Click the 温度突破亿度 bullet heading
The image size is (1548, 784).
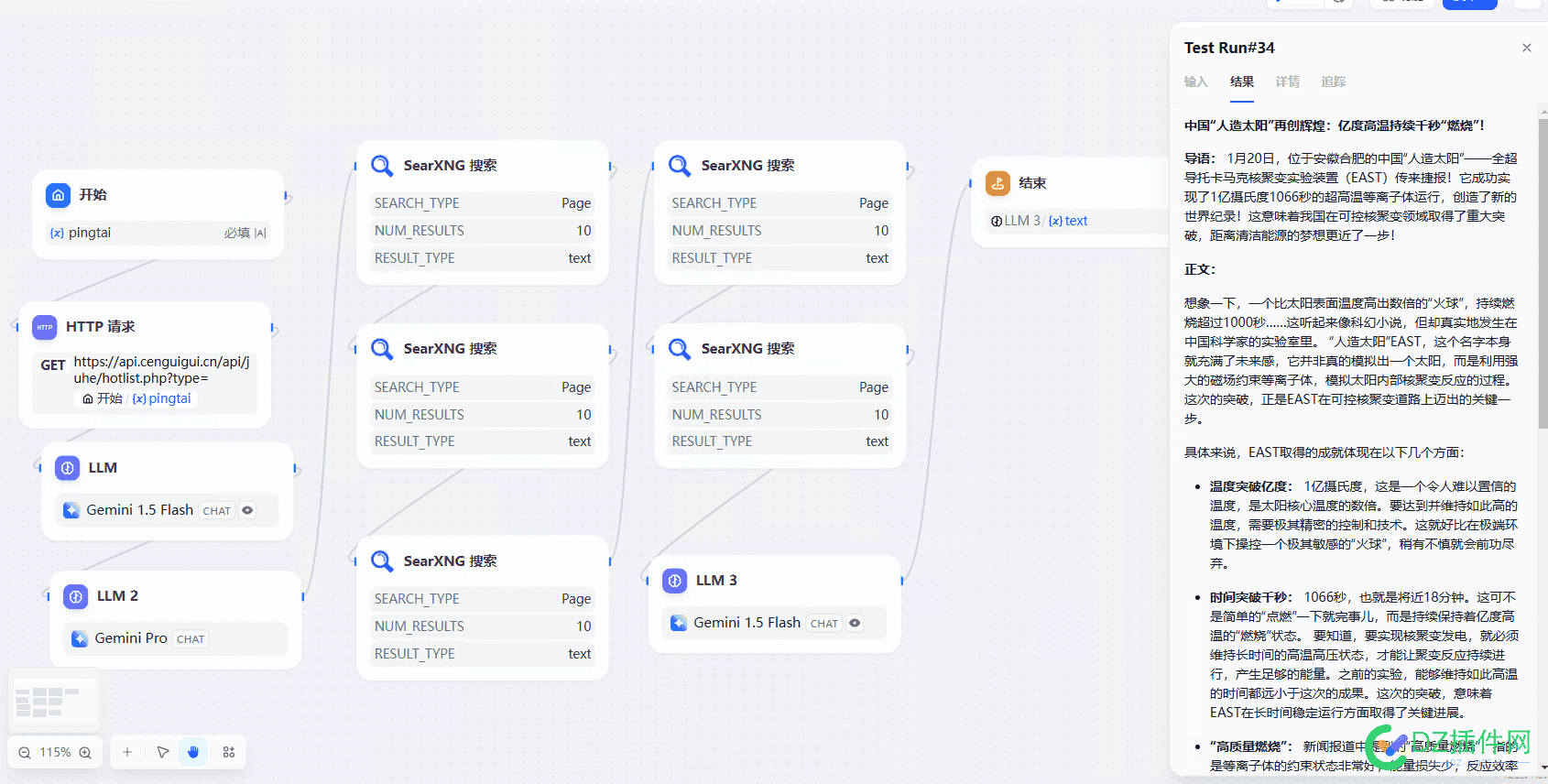click(x=1251, y=486)
